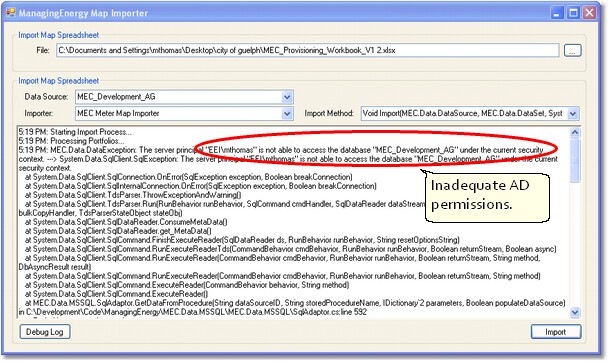Click the 'SqlCommand.FinishExecuteReader' log line
The image size is (608, 362).
tap(242, 240)
